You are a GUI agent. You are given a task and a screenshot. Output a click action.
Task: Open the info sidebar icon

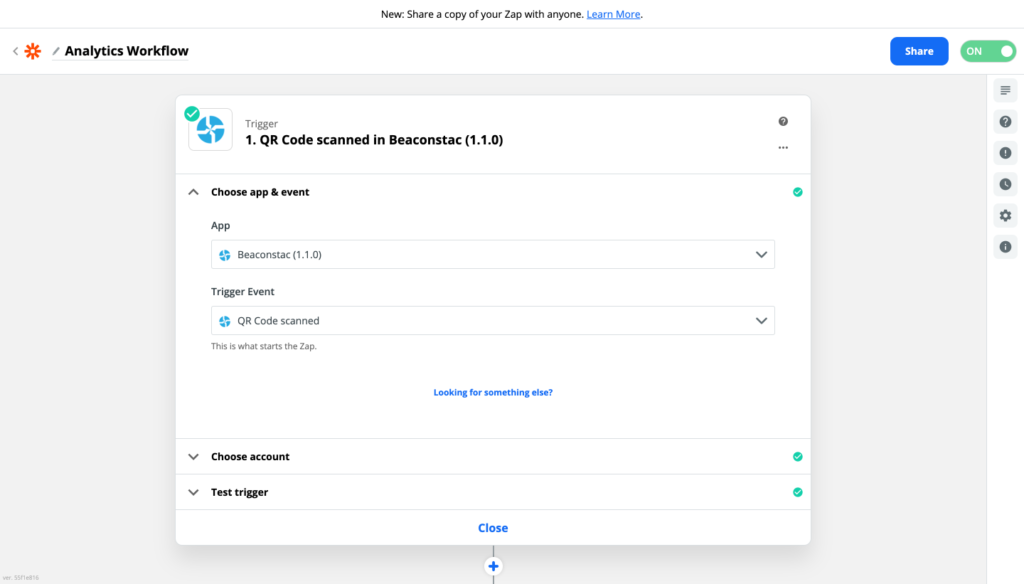(x=1006, y=247)
